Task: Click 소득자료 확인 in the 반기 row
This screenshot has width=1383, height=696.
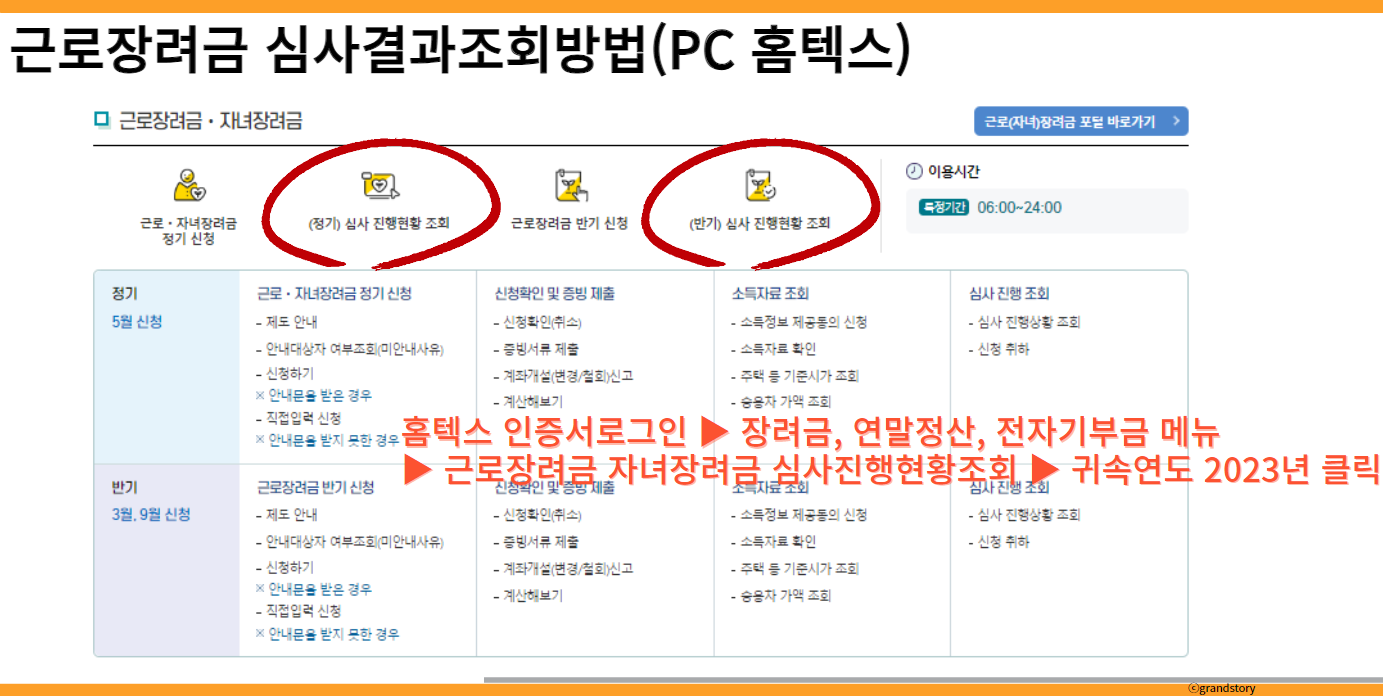Action: click(774, 542)
